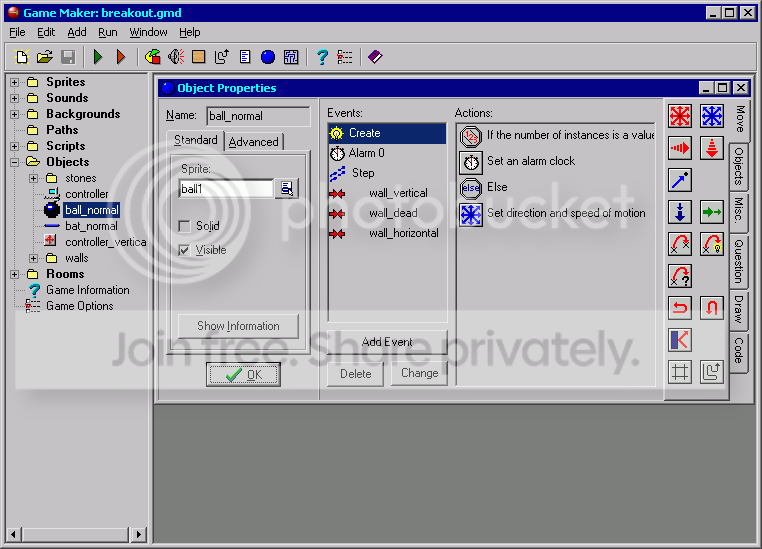Switch to the Advanced tab
The image size is (762, 549).
click(x=254, y=142)
